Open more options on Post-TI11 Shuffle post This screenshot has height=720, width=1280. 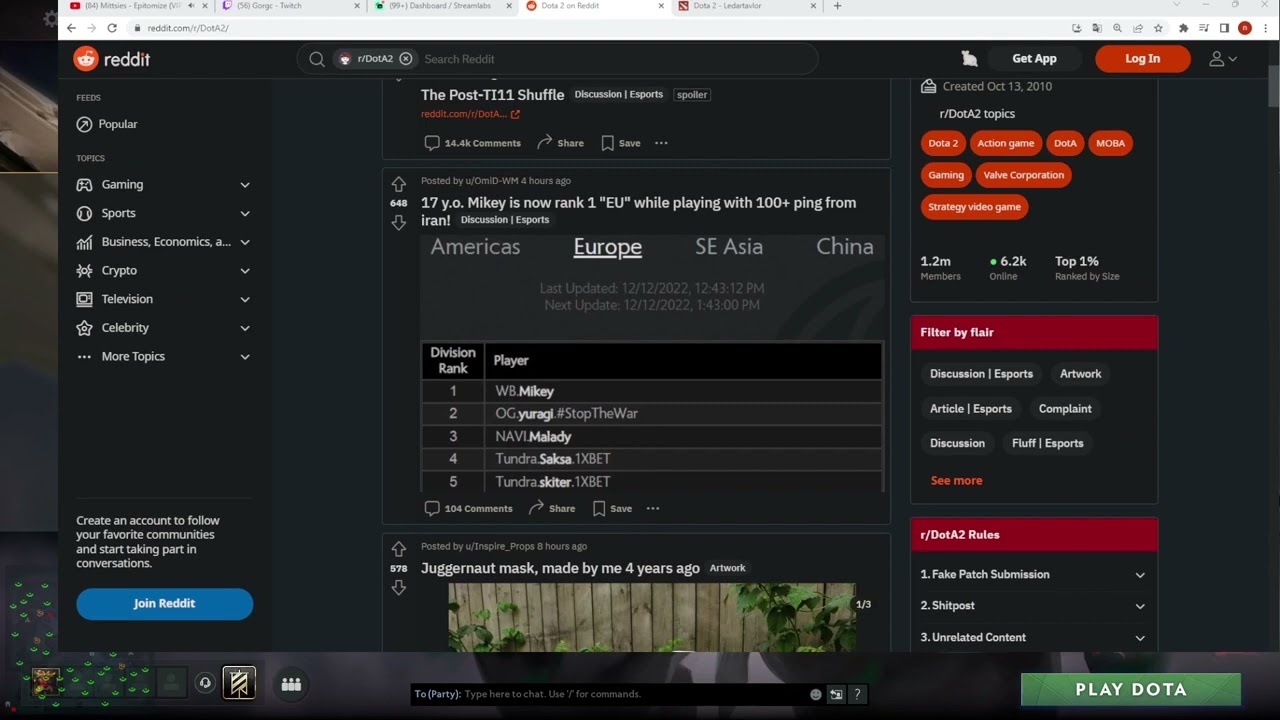661,143
